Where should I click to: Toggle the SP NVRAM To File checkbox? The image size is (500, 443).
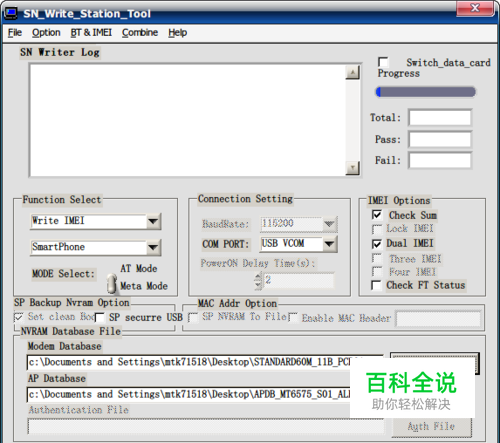(x=193, y=317)
